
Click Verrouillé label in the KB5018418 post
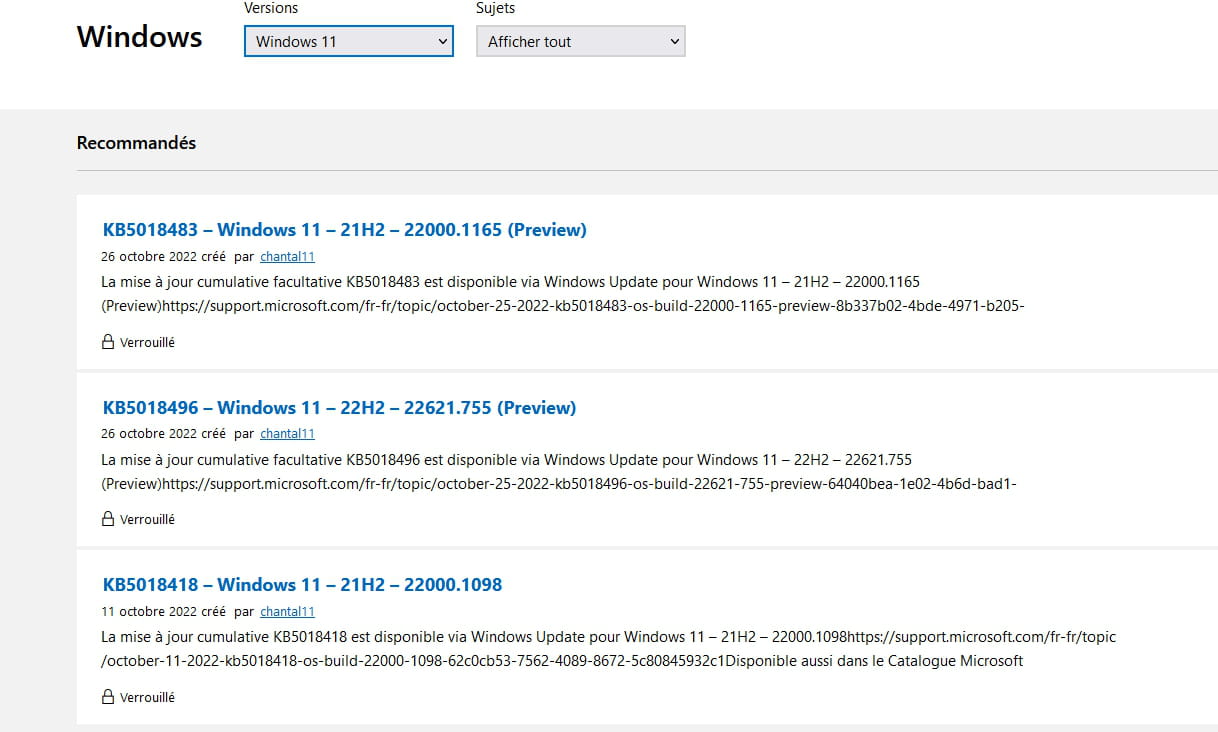147,697
